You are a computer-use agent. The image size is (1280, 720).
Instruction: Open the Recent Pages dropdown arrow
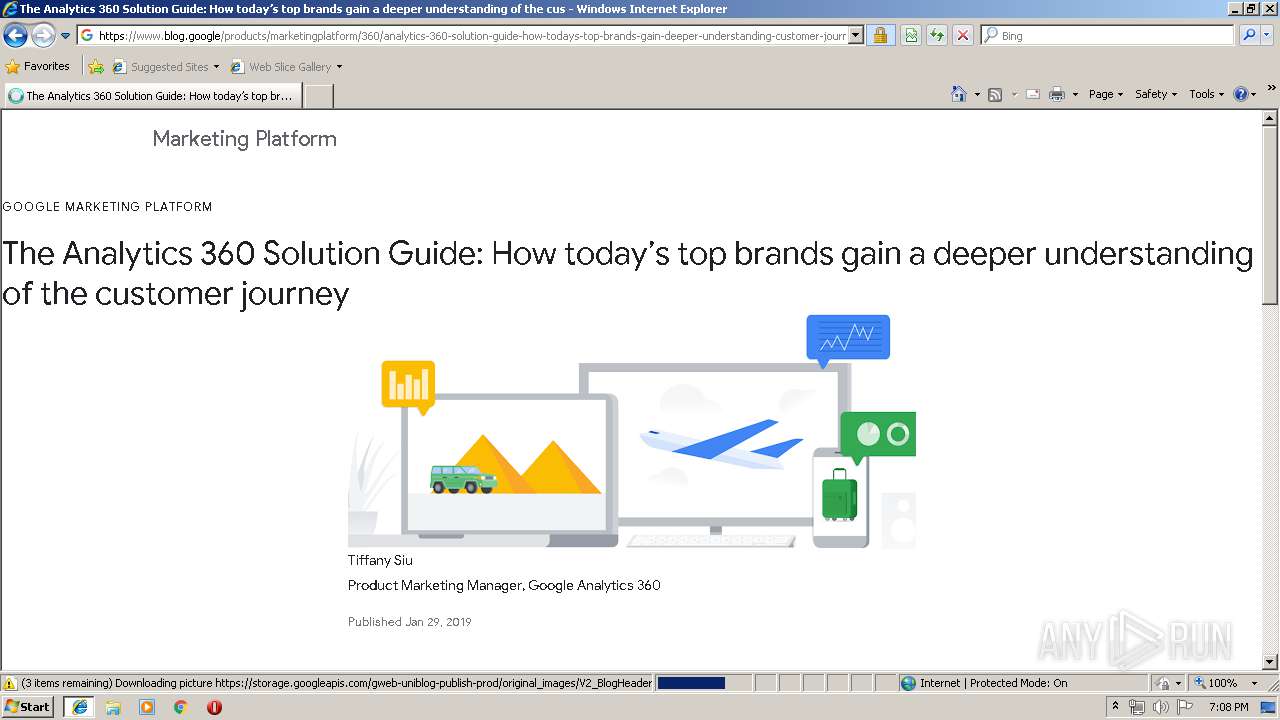[x=66, y=36]
